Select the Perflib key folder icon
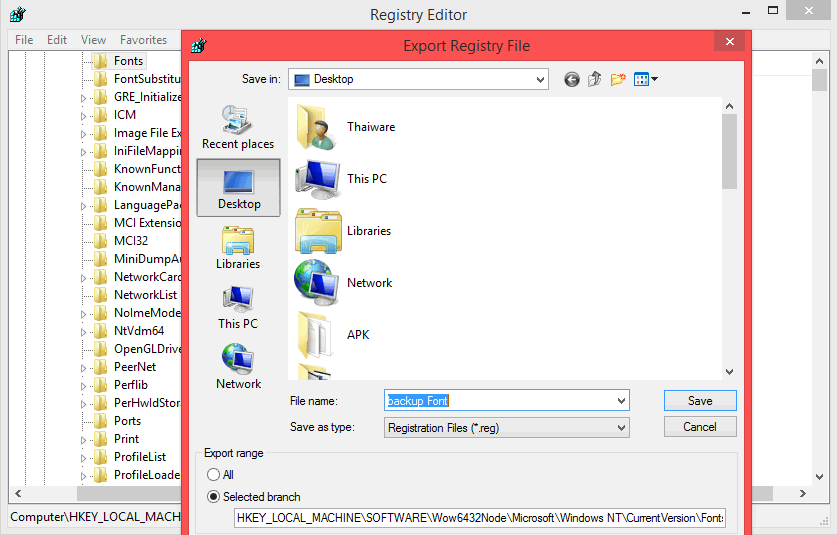838x535 pixels. coord(100,385)
